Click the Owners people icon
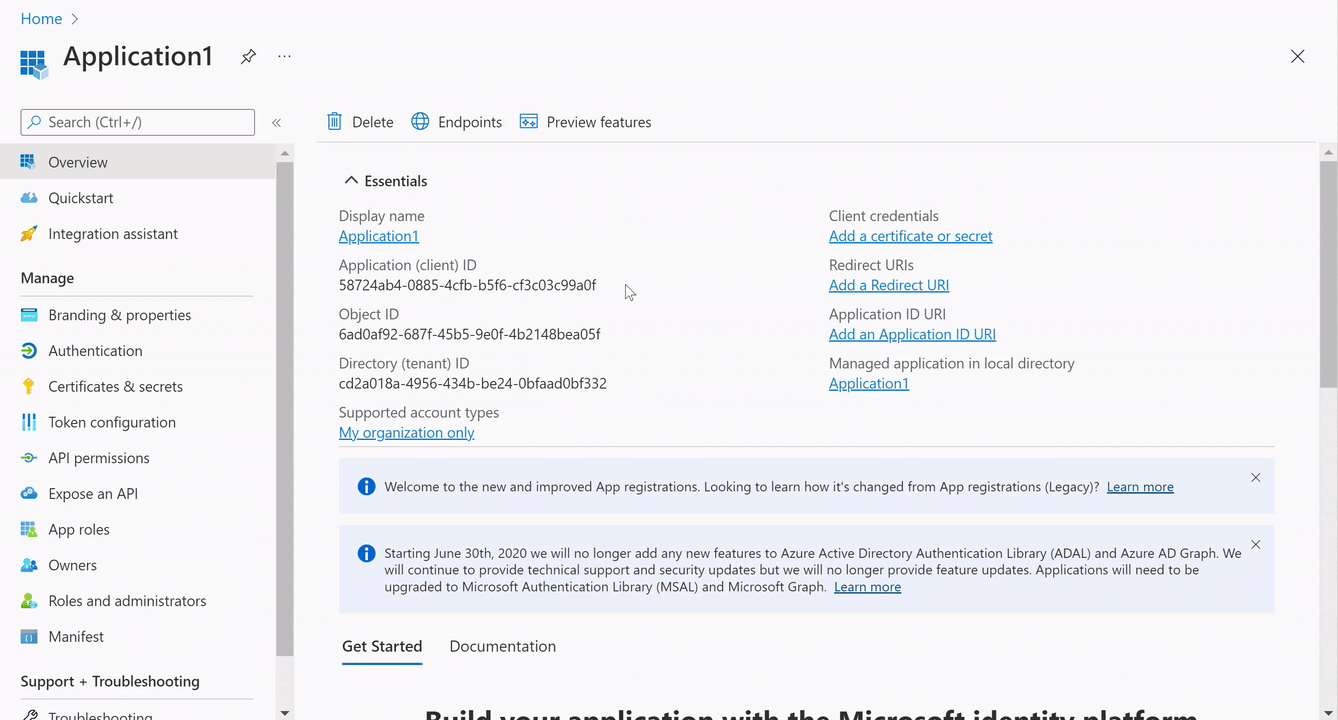1338x720 pixels. coord(28,565)
